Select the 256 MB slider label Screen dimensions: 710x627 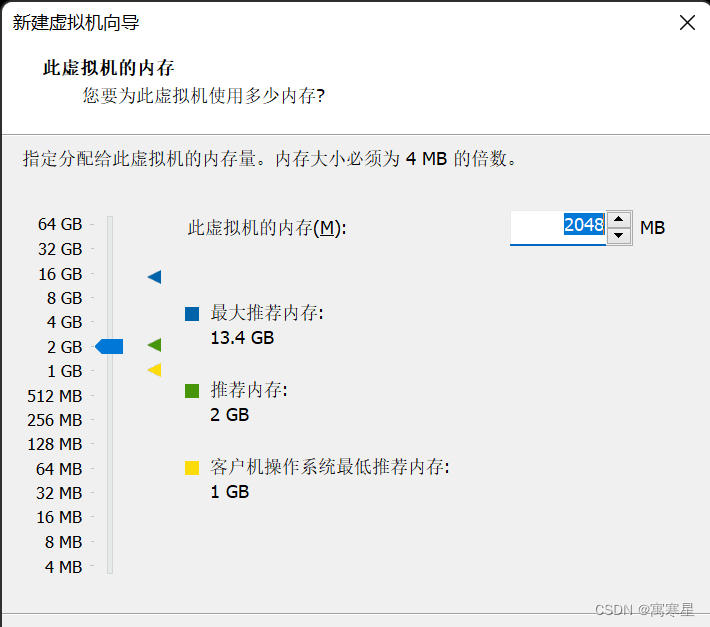pos(55,420)
